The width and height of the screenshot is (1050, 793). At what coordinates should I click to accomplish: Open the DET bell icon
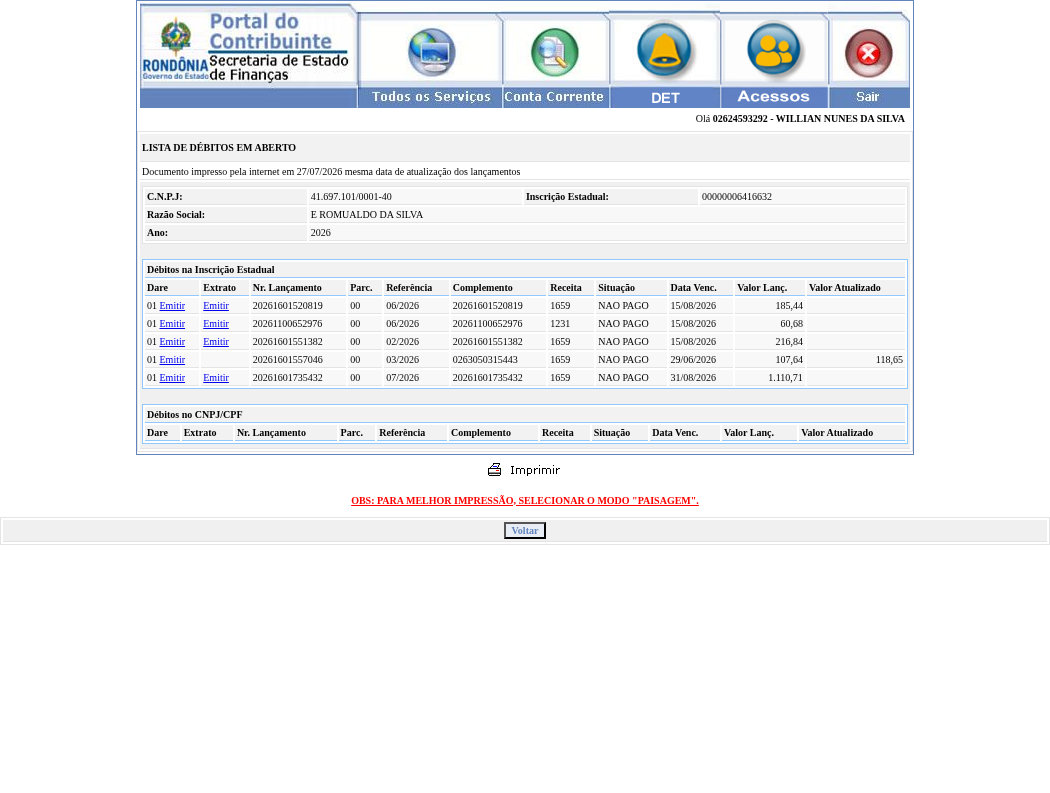[664, 50]
